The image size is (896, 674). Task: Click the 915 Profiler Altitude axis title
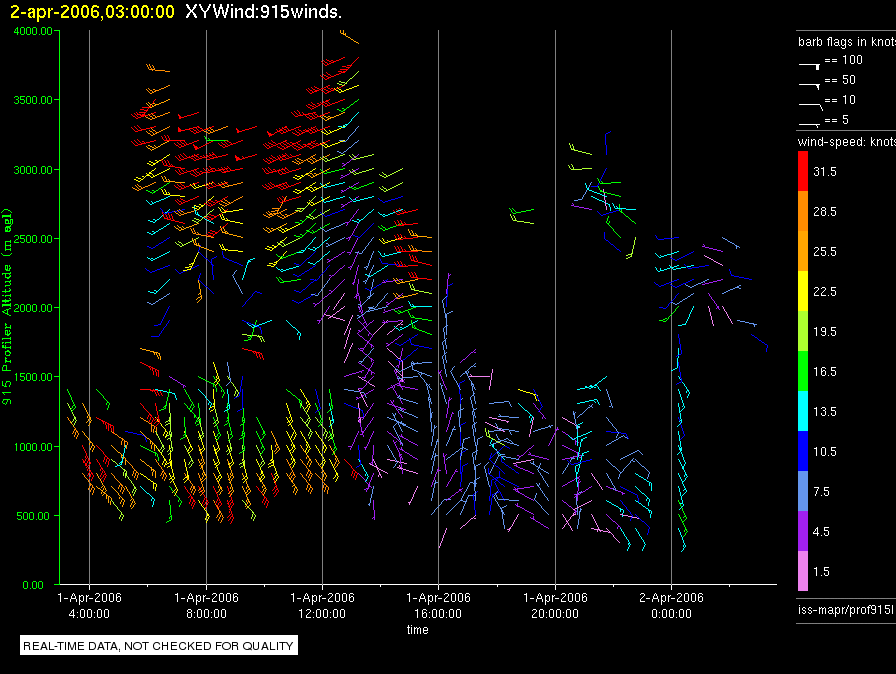(x=8, y=307)
